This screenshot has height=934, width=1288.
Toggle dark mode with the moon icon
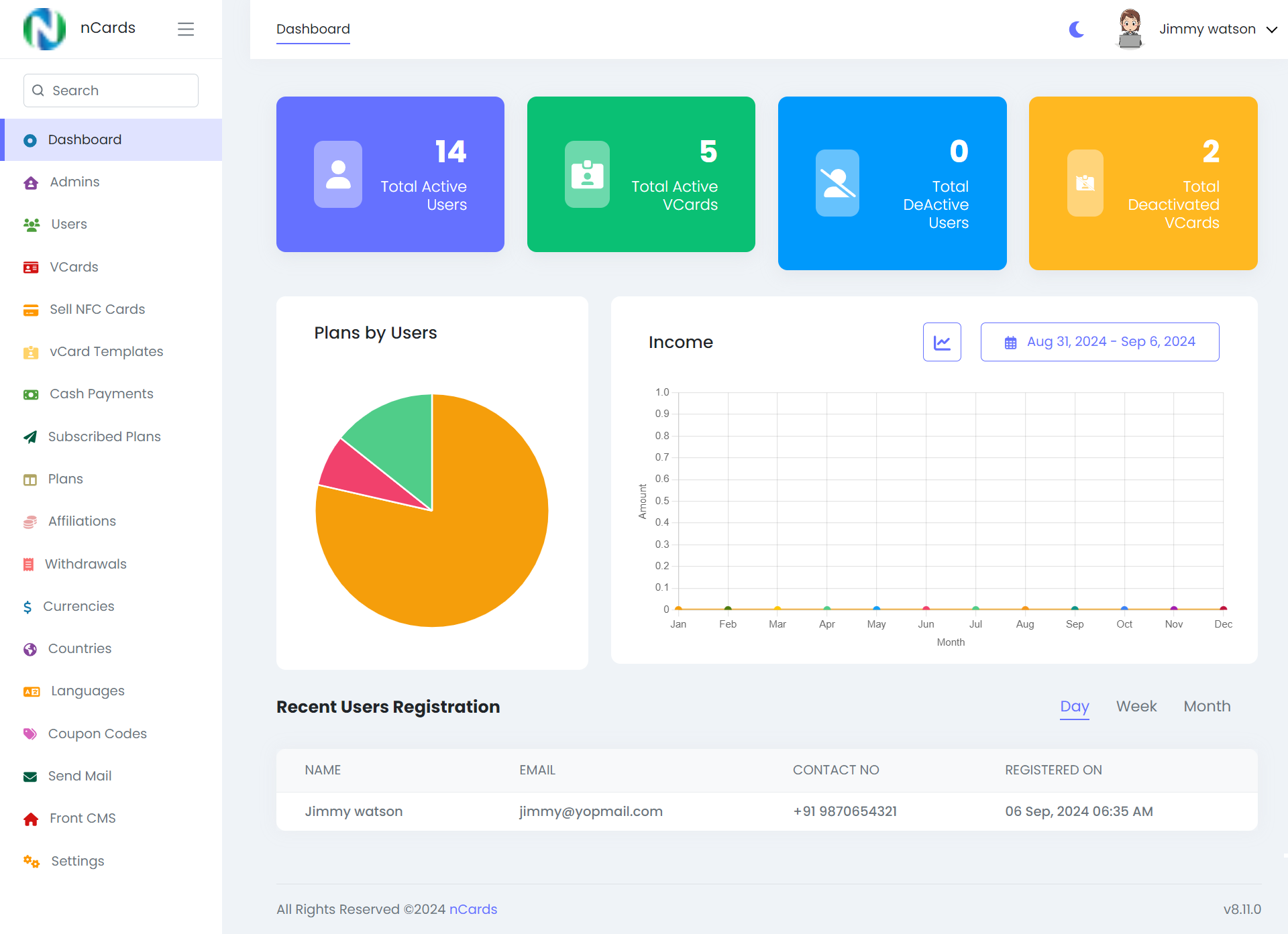click(1076, 29)
